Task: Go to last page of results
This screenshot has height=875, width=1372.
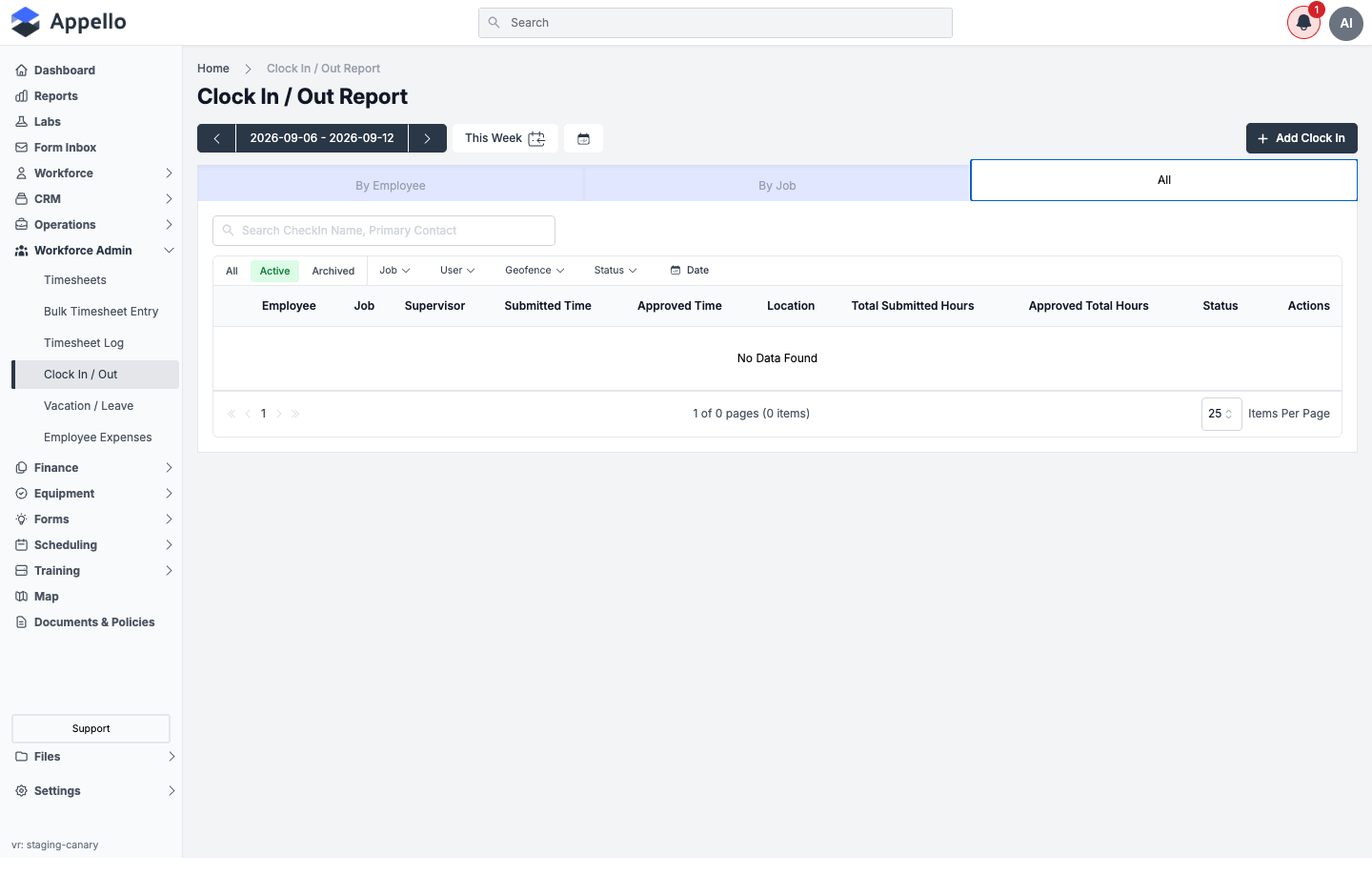Action: click(x=295, y=414)
